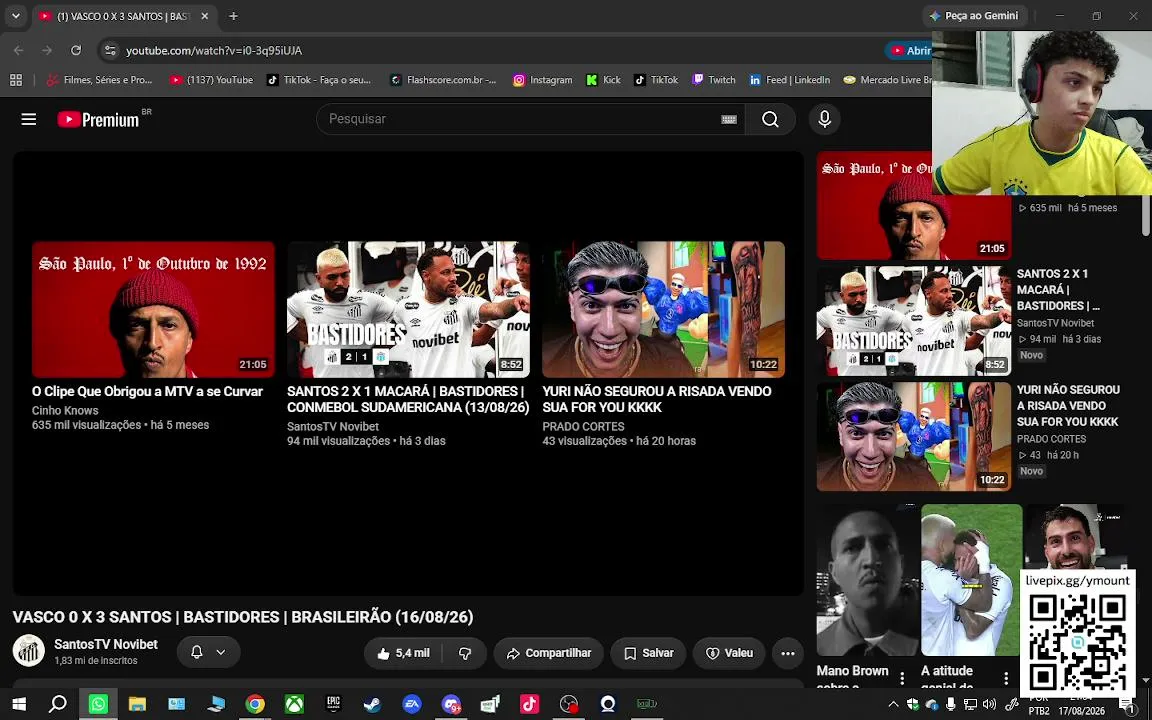Open TikTok - Faça o seu... bookmark

(x=319, y=80)
